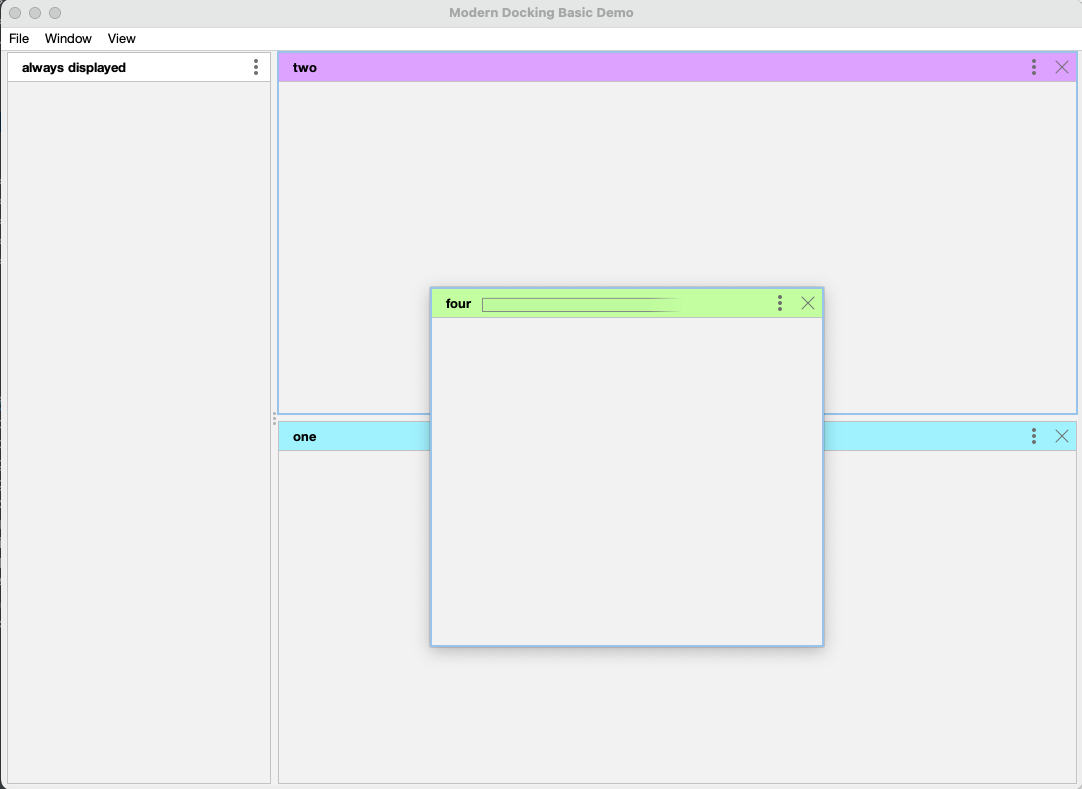Image resolution: width=1082 pixels, height=789 pixels.
Task: Select the "four" panel title bar
Action: click(x=457, y=303)
